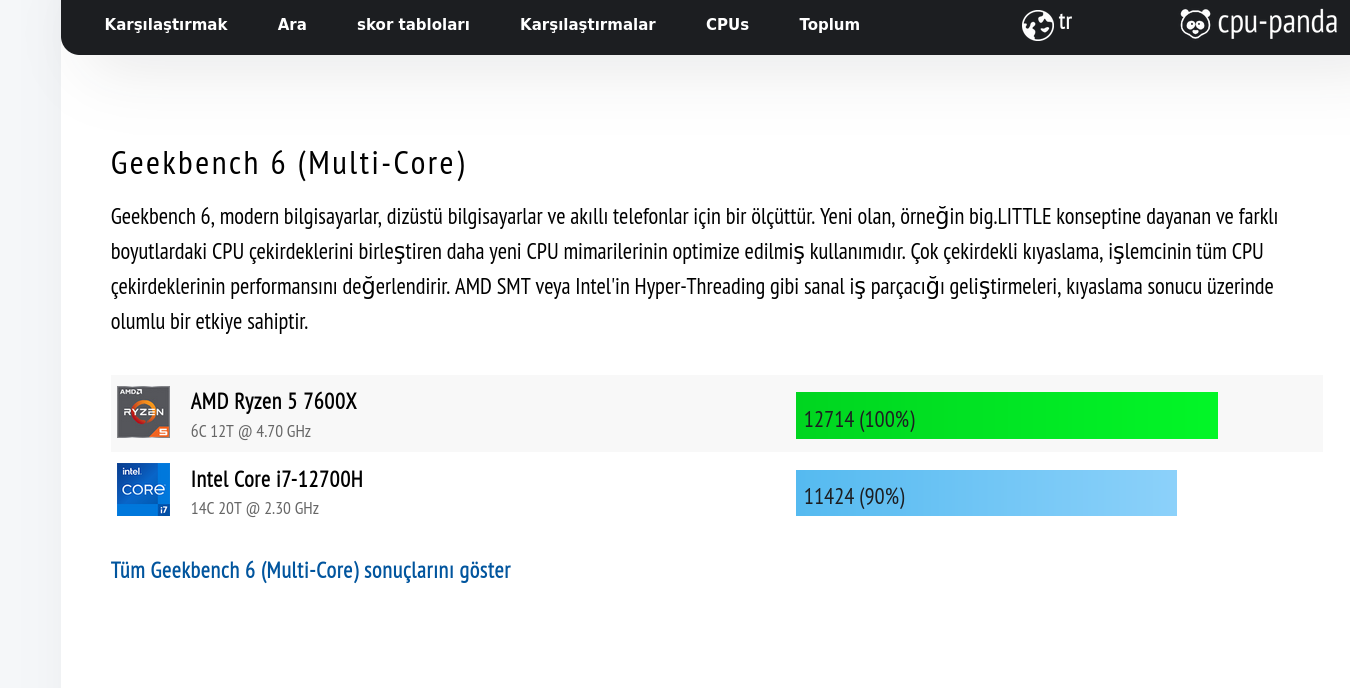Screen dimensions: 1350x688
Task: Open the Karşılaştırmalar navigation item
Action: (x=587, y=25)
